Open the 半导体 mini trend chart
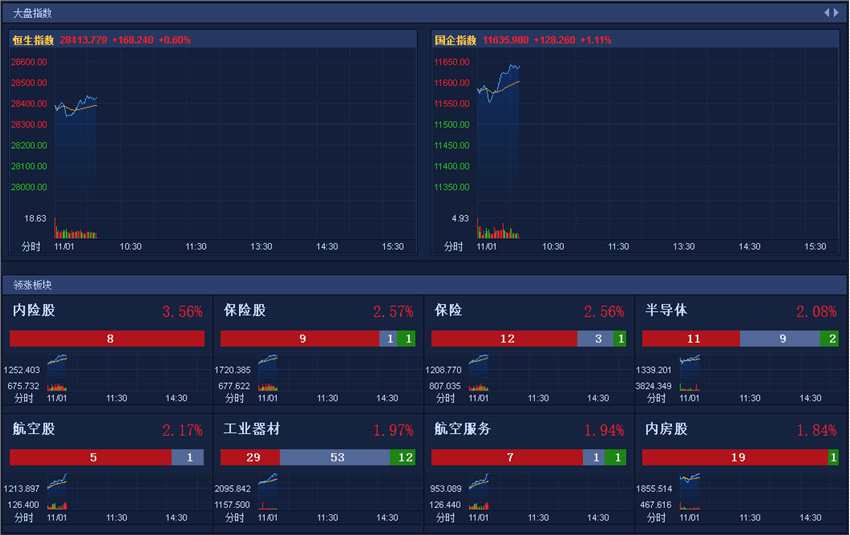Image resolution: width=850 pixels, height=535 pixels. point(690,372)
